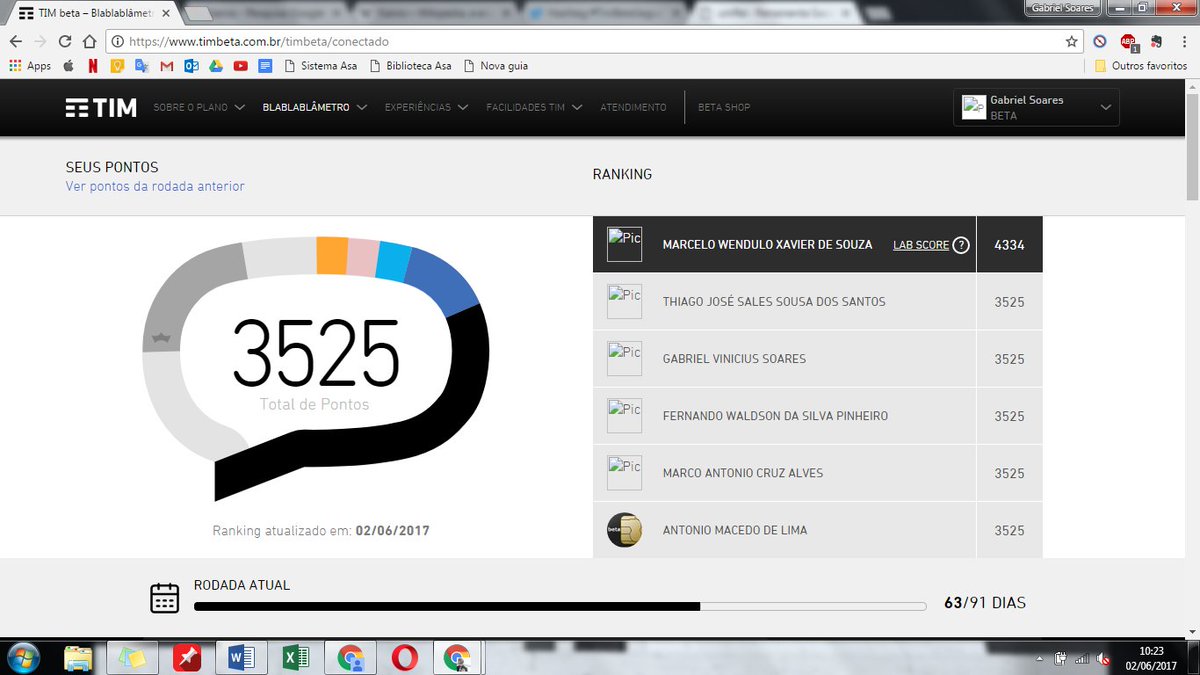Open the Apple bookmark icon
The width and height of the screenshot is (1200, 675).
coord(68,66)
